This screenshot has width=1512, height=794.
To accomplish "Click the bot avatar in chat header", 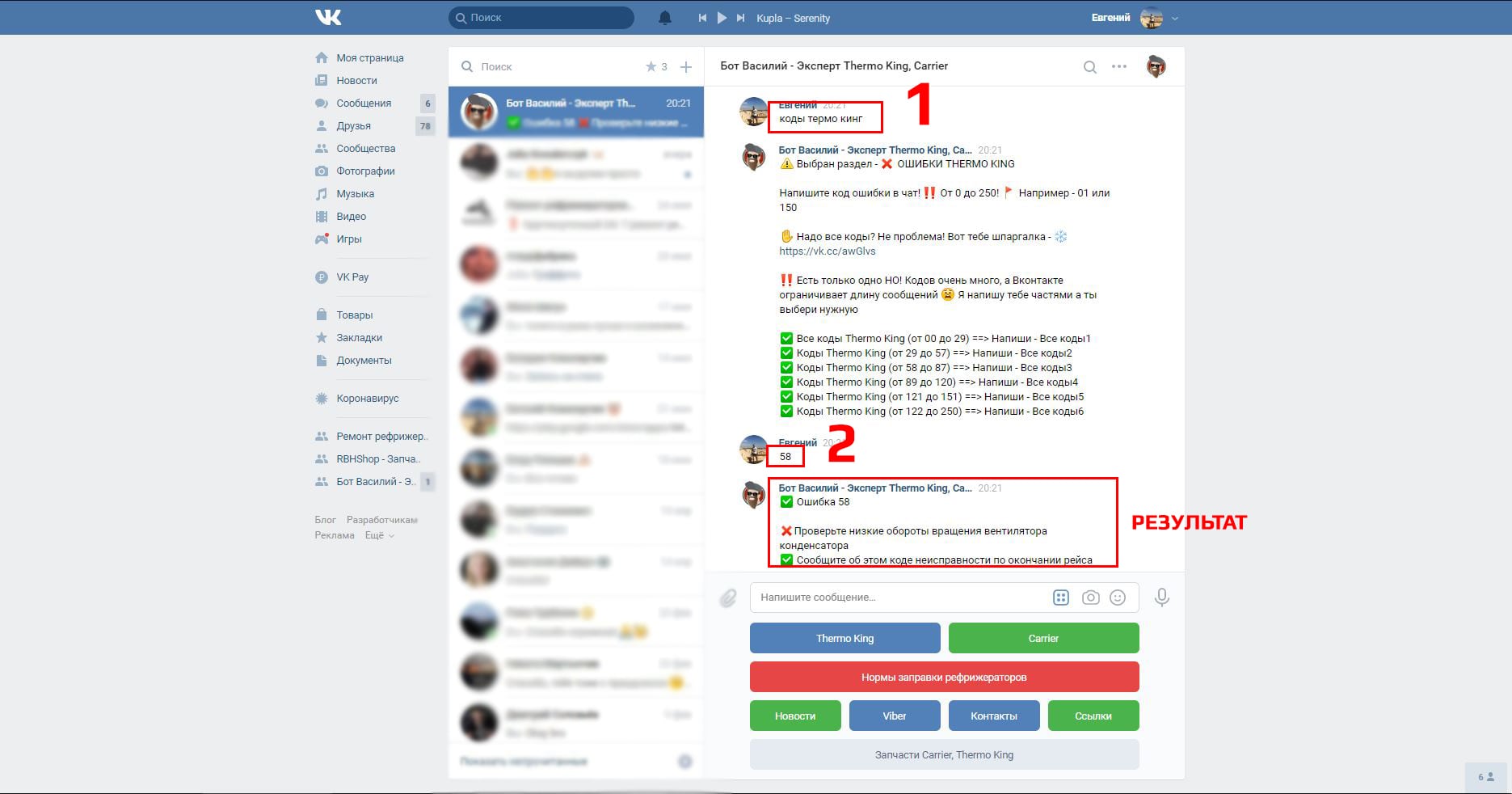I will coord(1156,66).
